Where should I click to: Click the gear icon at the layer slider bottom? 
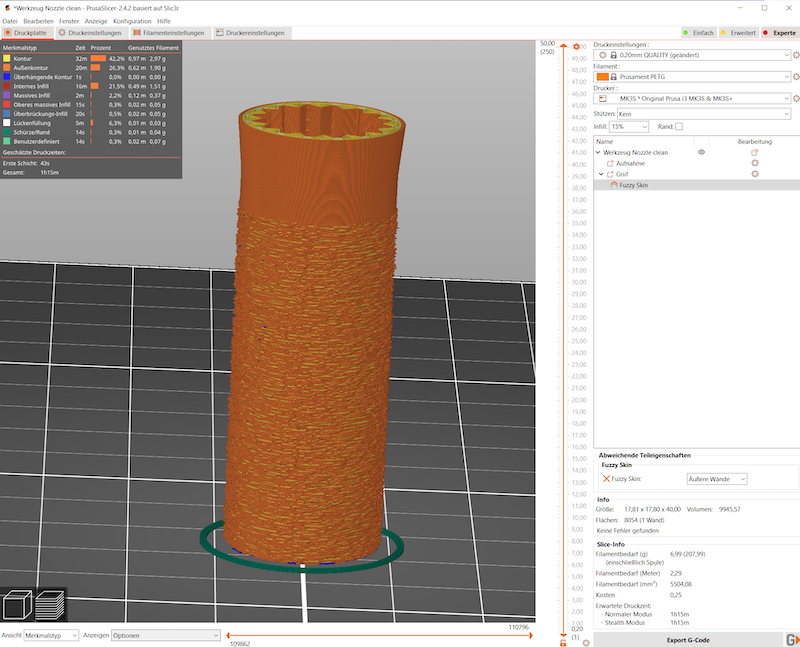[586, 642]
